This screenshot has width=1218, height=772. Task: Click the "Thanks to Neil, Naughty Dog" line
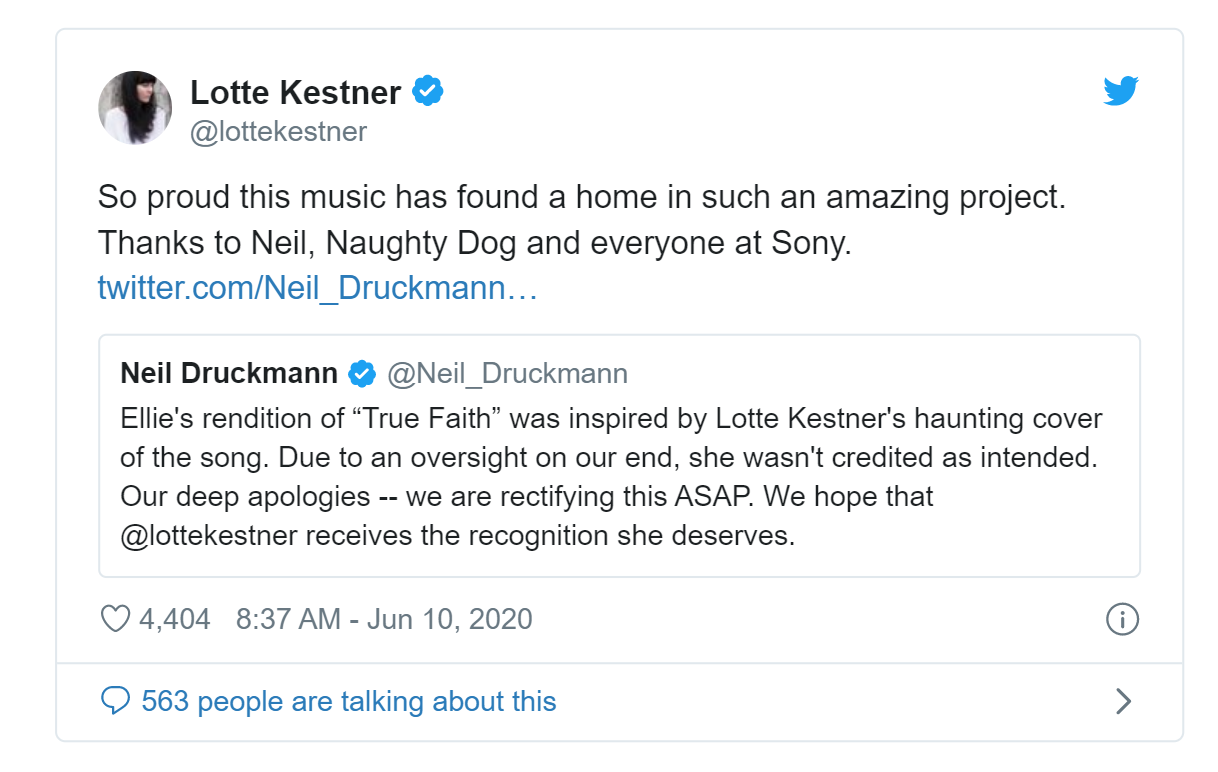(x=474, y=243)
